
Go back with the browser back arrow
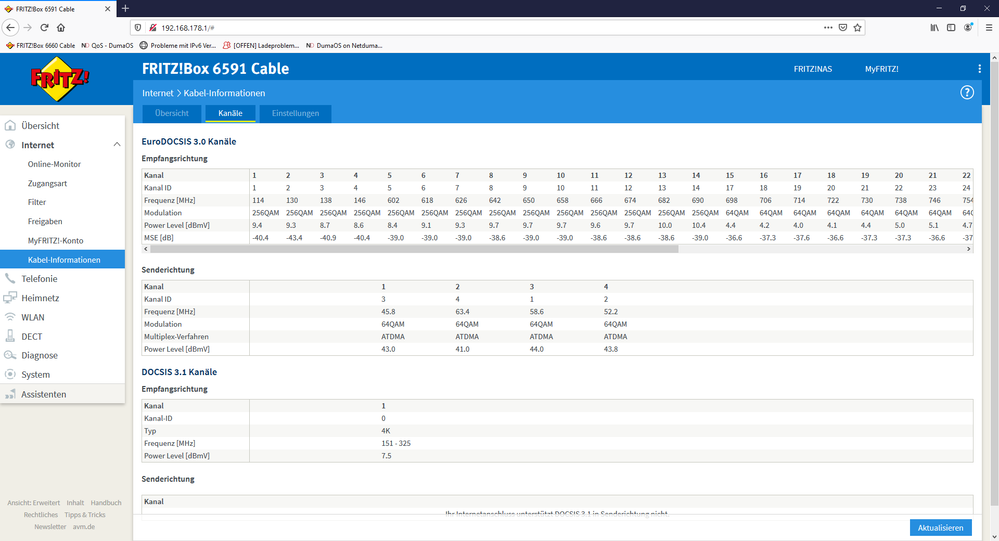tap(10, 27)
